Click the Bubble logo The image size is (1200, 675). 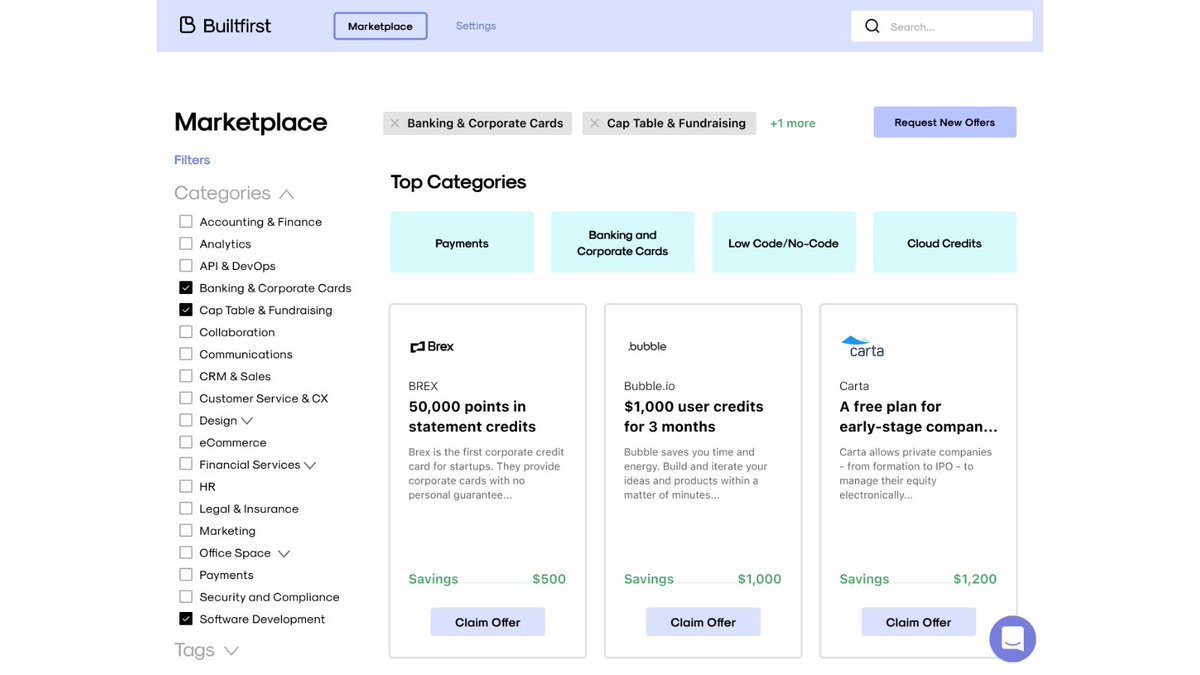click(x=647, y=346)
